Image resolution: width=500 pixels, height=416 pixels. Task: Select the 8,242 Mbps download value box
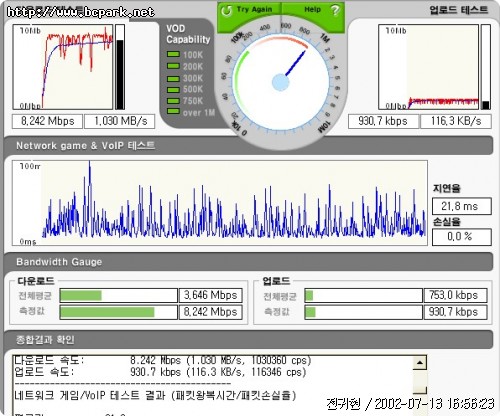click(47, 121)
